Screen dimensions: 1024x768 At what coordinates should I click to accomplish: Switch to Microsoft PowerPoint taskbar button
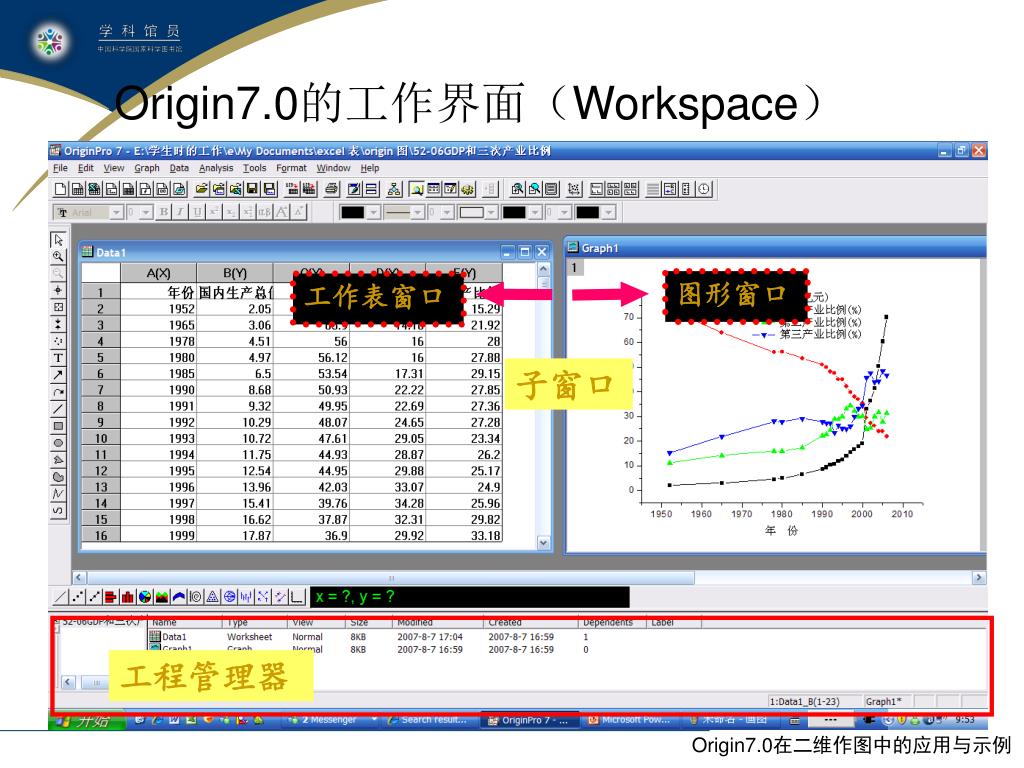630,720
